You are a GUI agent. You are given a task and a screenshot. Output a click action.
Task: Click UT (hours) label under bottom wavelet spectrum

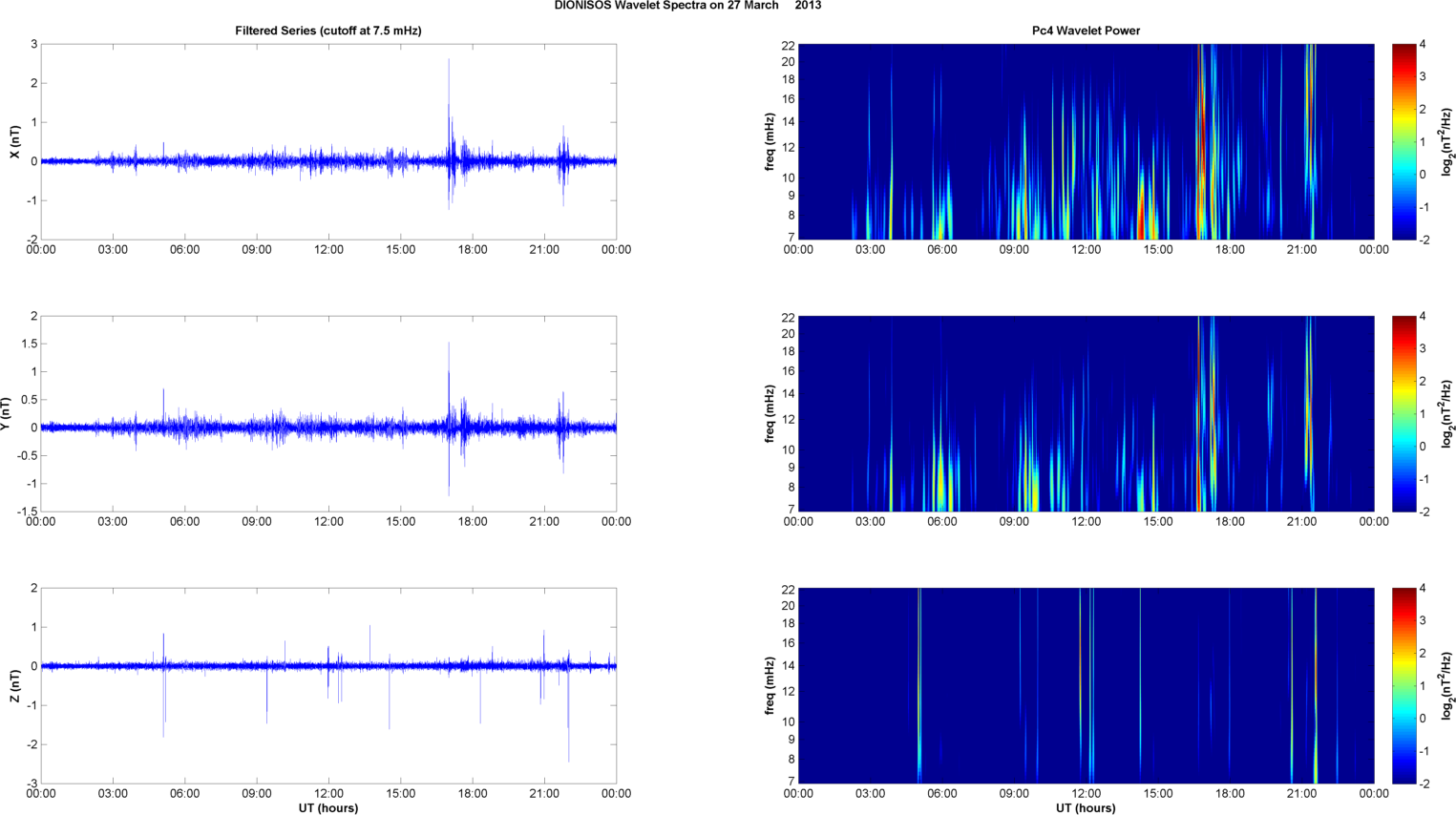(x=1086, y=808)
